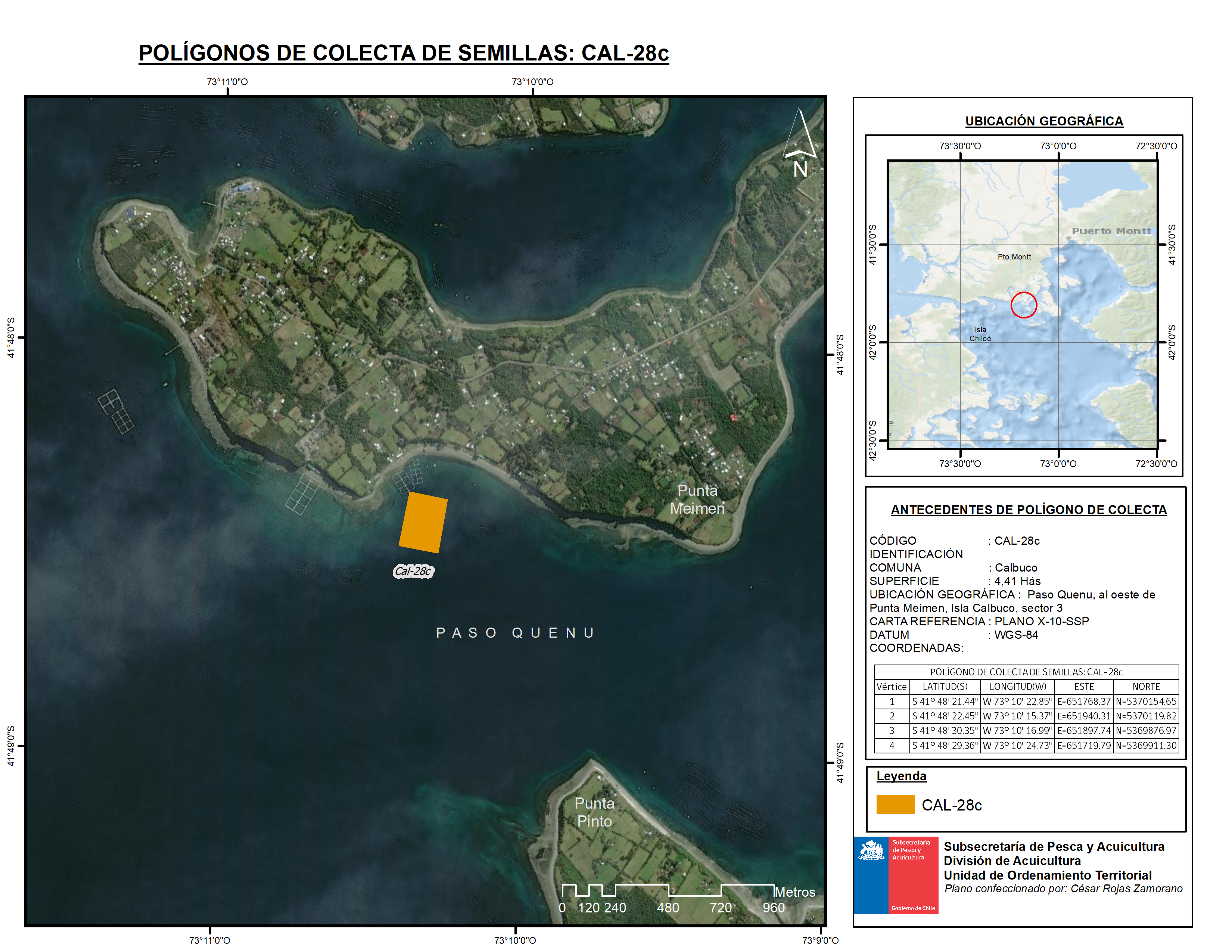The image size is (1232, 952).
Task: Click vertex 4 NORTE value in table
Action: tap(1146, 746)
